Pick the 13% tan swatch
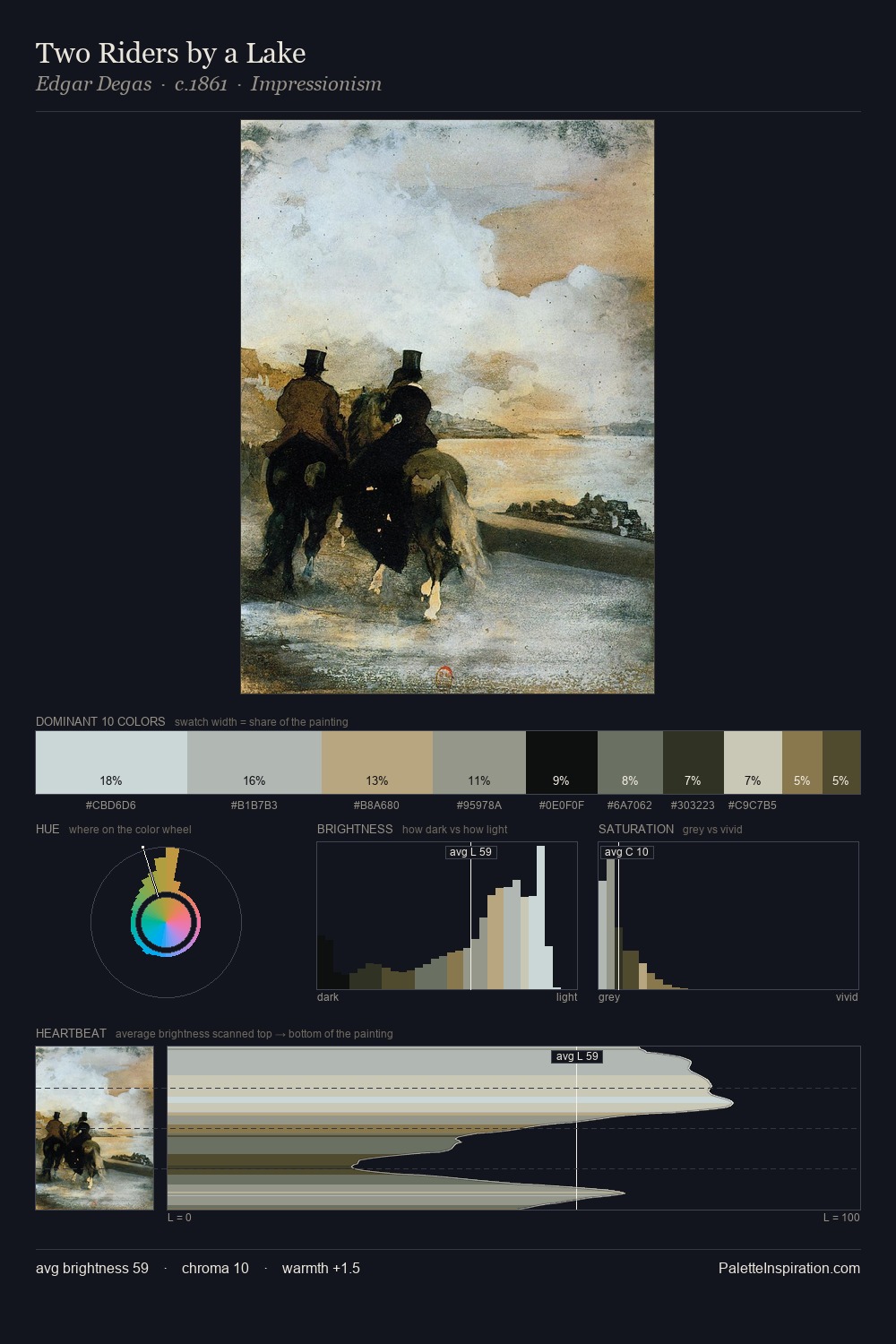The image size is (896, 1344). point(377,762)
